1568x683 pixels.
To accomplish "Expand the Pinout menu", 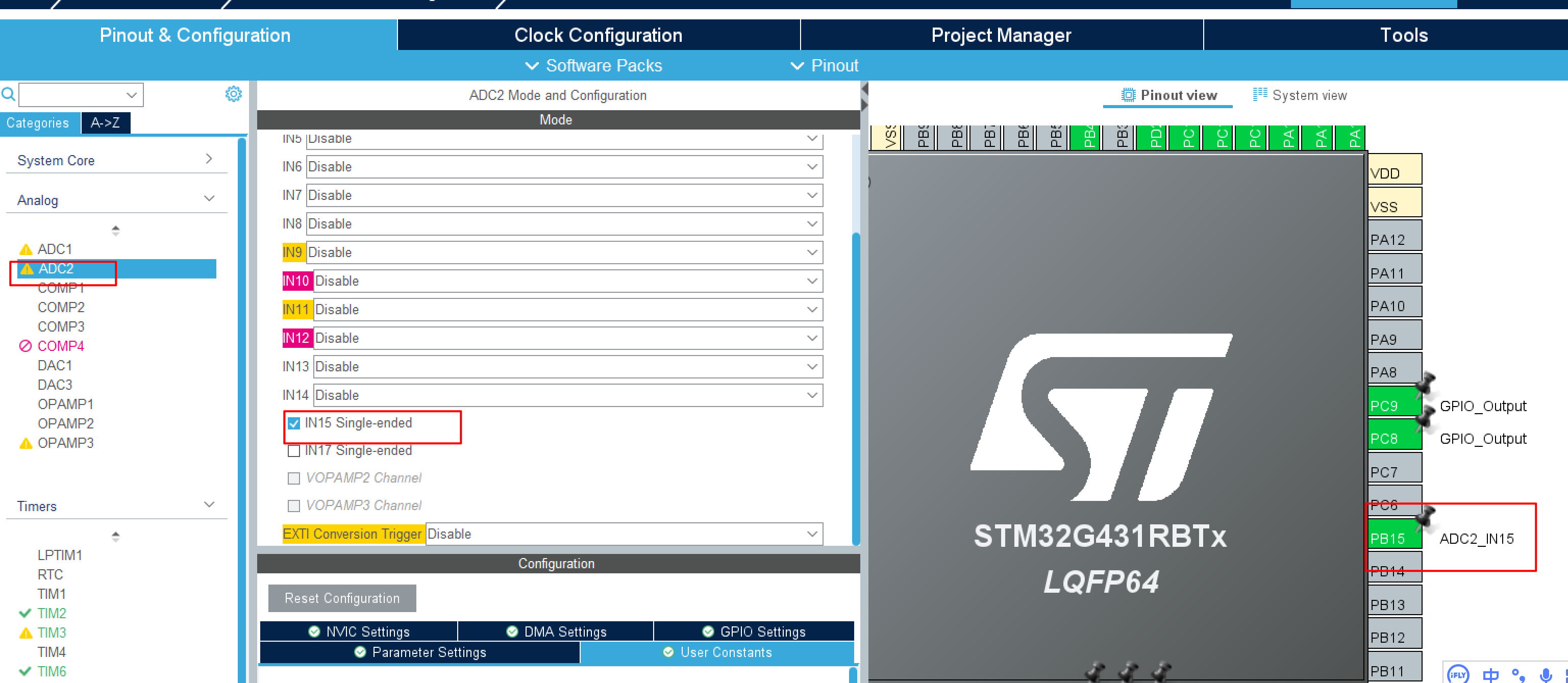I will pyautogui.click(x=824, y=66).
